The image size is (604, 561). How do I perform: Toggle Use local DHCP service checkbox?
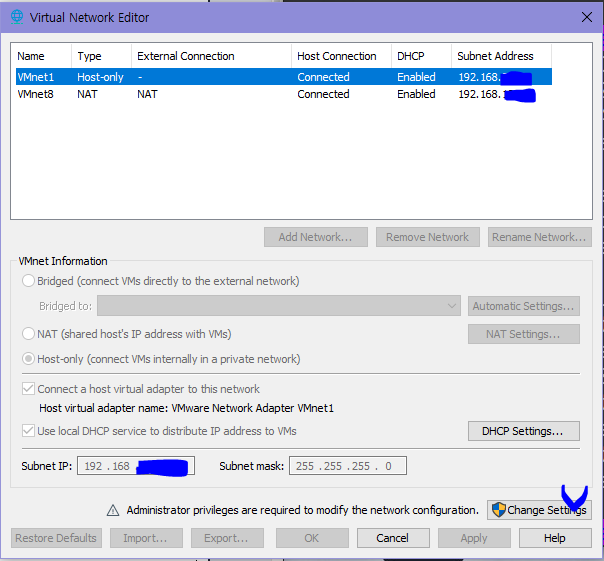point(28,430)
